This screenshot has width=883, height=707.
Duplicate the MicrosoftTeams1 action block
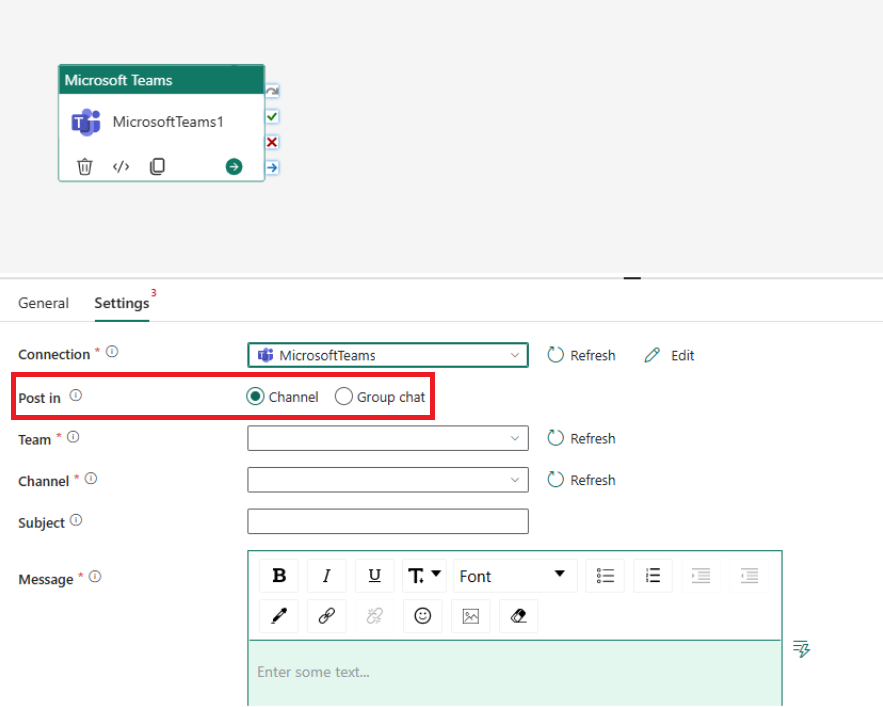coord(157,166)
